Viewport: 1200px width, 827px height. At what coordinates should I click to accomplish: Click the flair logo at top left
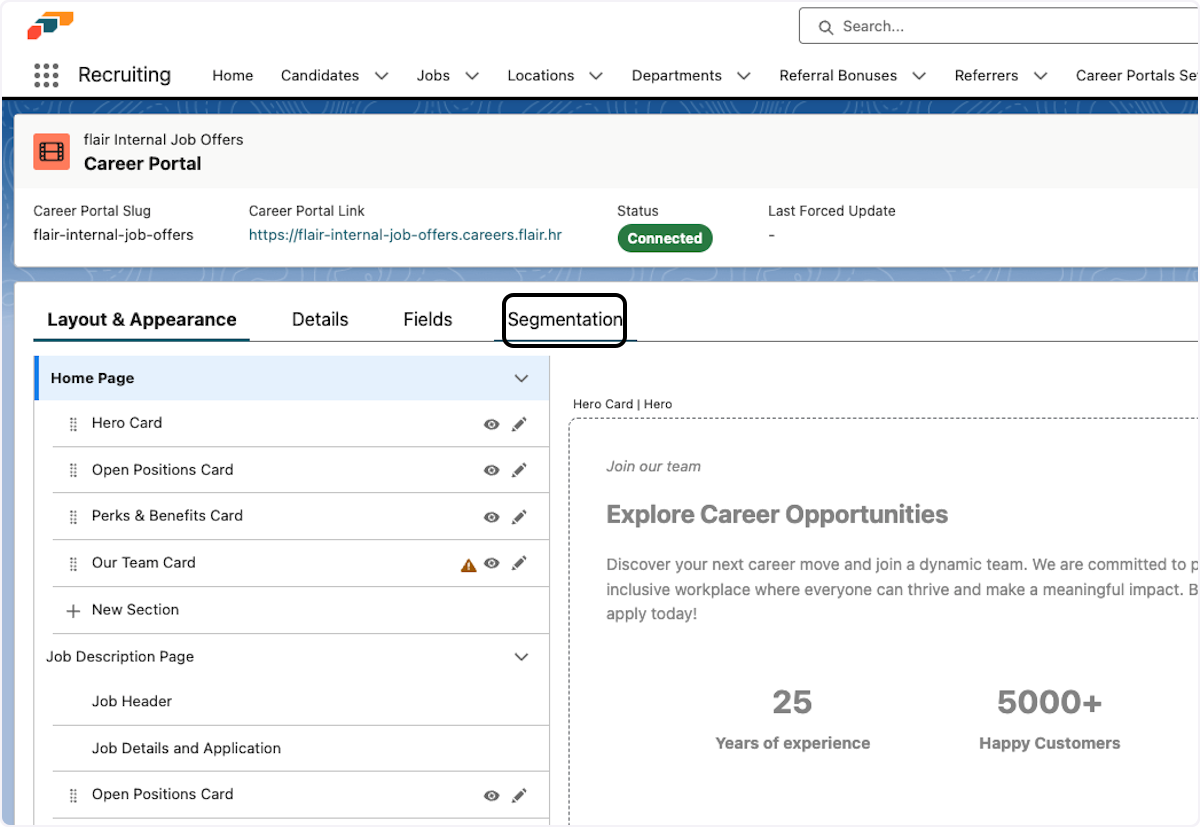tap(50, 22)
